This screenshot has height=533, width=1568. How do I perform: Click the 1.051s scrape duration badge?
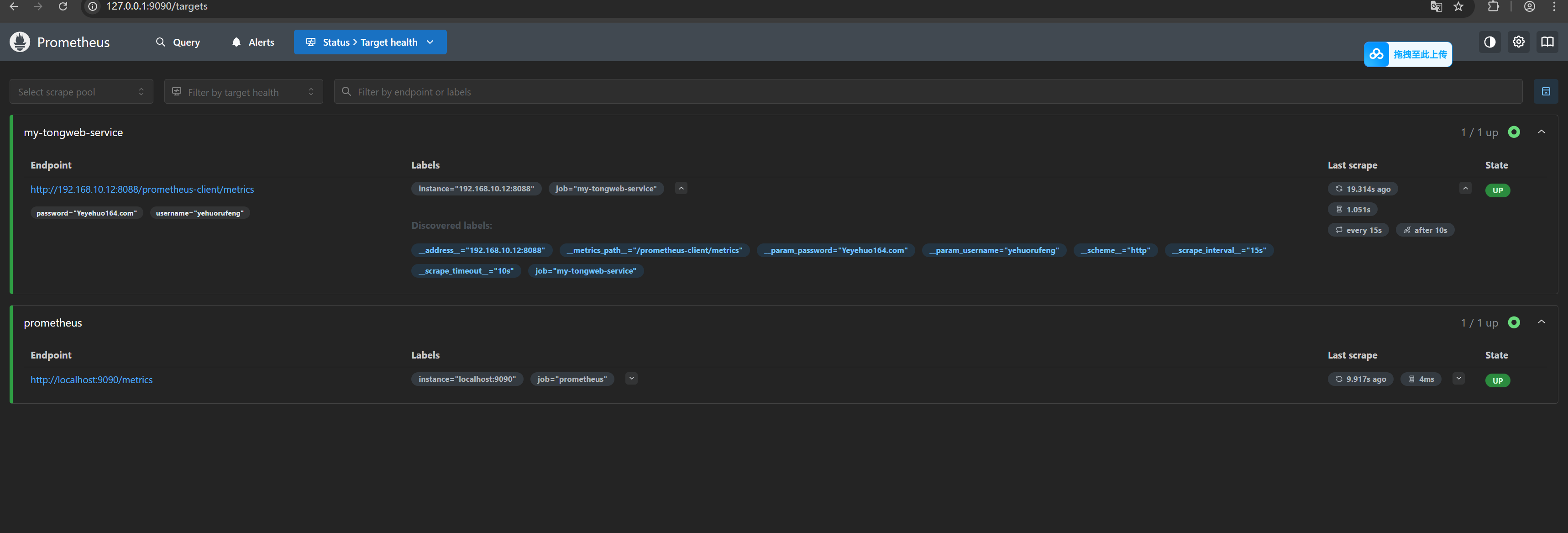click(x=1353, y=210)
